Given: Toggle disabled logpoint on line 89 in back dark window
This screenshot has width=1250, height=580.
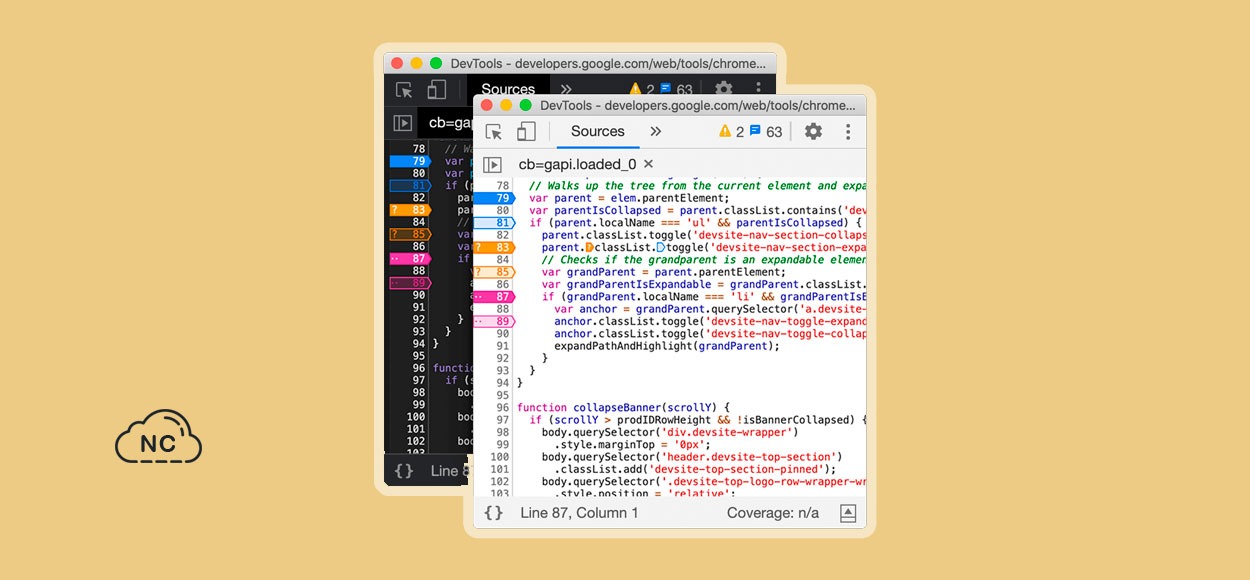Looking at the screenshot, I should (410, 283).
